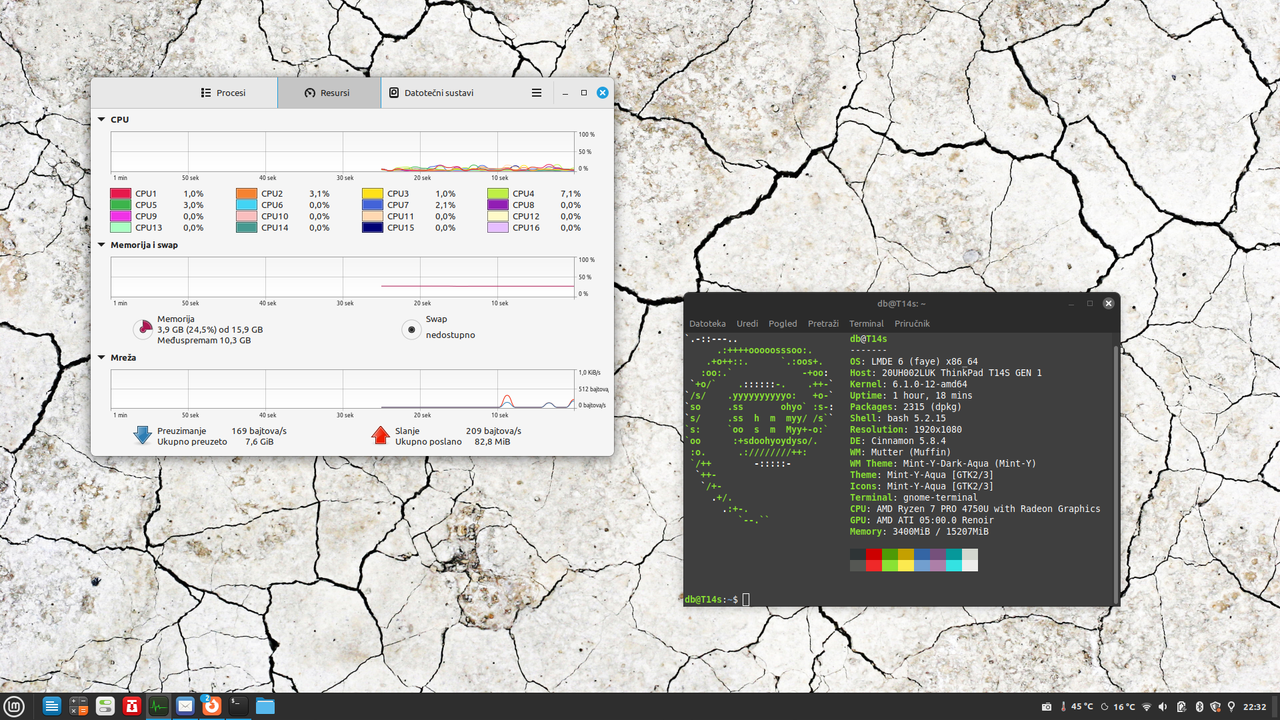Change the CPU7 blue color swatch
The height and width of the screenshot is (720, 1280).
372,205
